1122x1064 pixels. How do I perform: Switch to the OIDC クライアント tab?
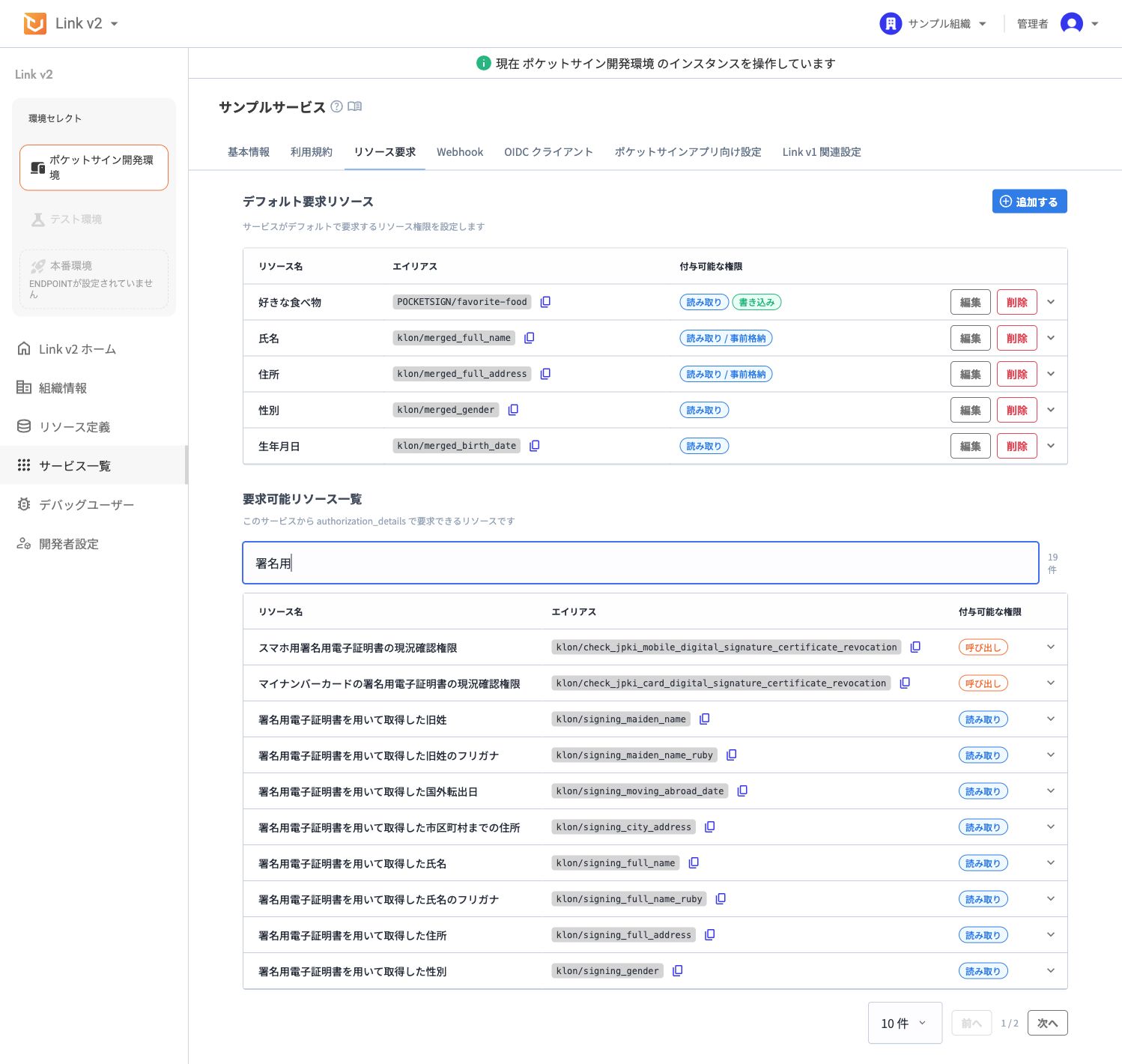pos(548,152)
